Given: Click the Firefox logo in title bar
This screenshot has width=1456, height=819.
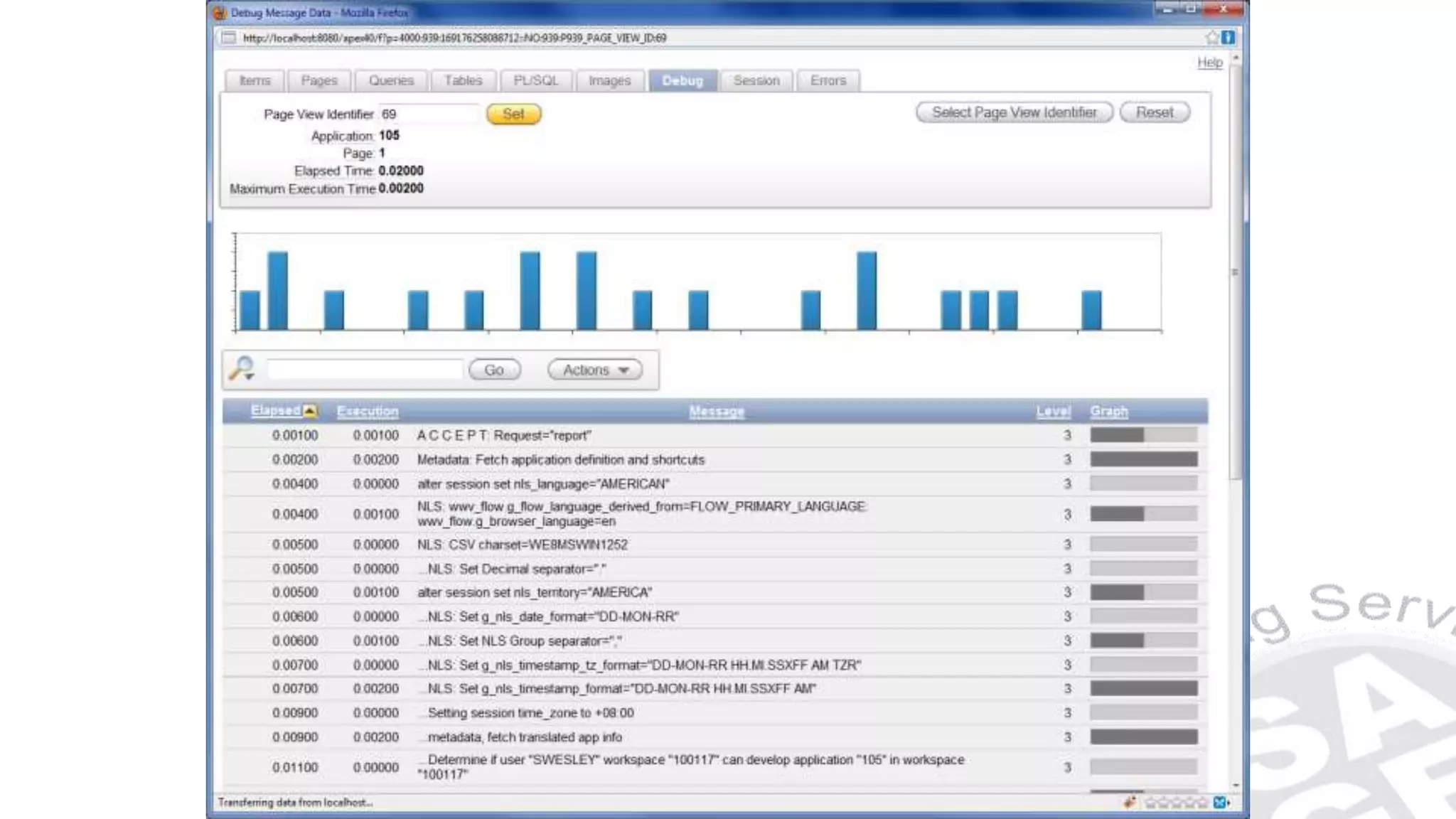Looking at the screenshot, I should (x=220, y=13).
